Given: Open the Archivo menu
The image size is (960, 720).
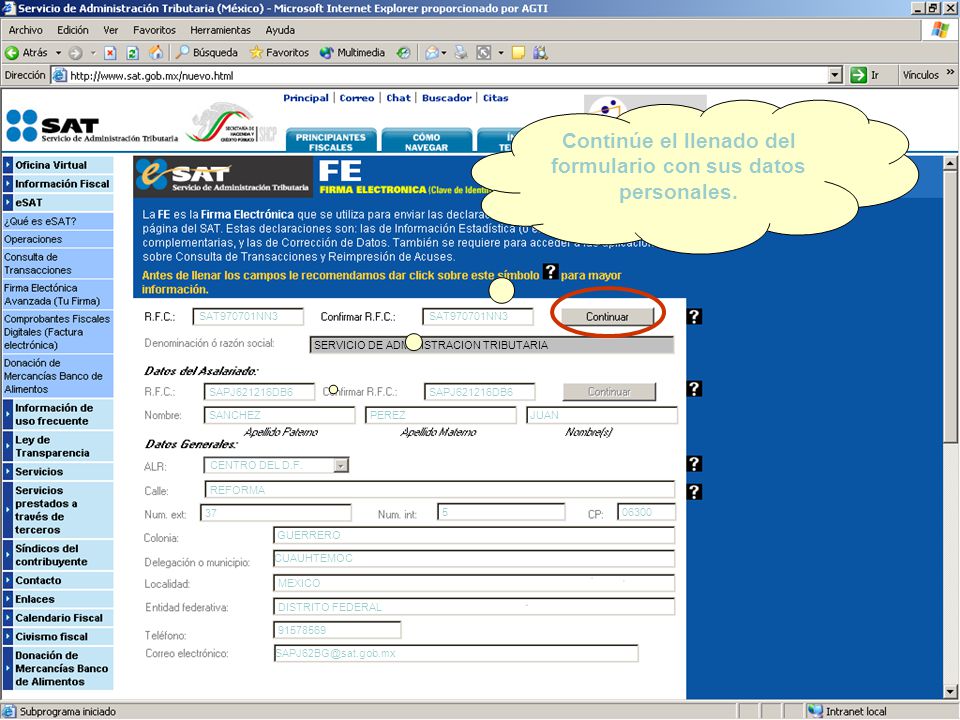Looking at the screenshot, I should tap(26, 30).
